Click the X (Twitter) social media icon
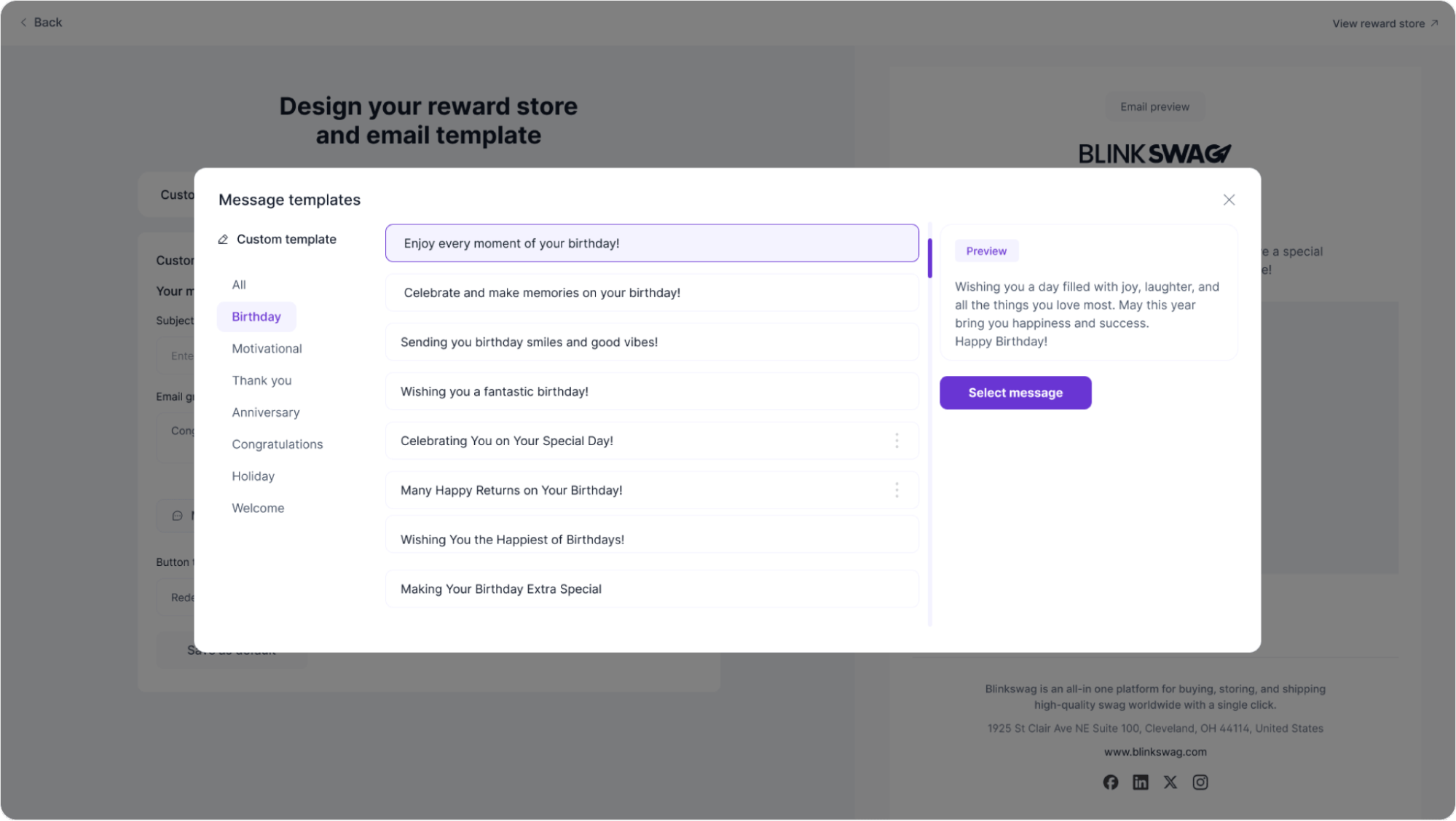 click(x=1170, y=781)
